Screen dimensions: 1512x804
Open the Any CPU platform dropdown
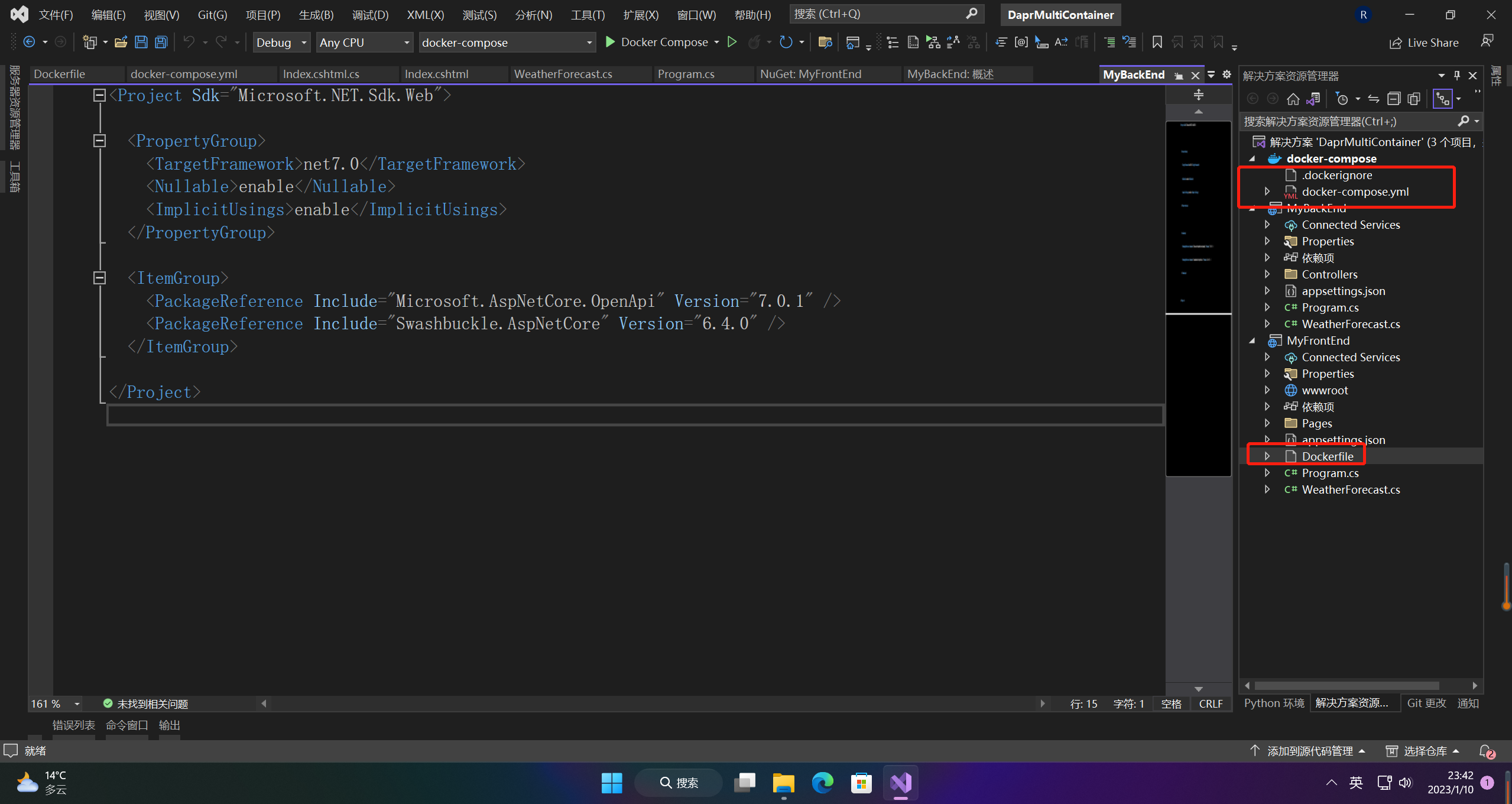pos(364,42)
